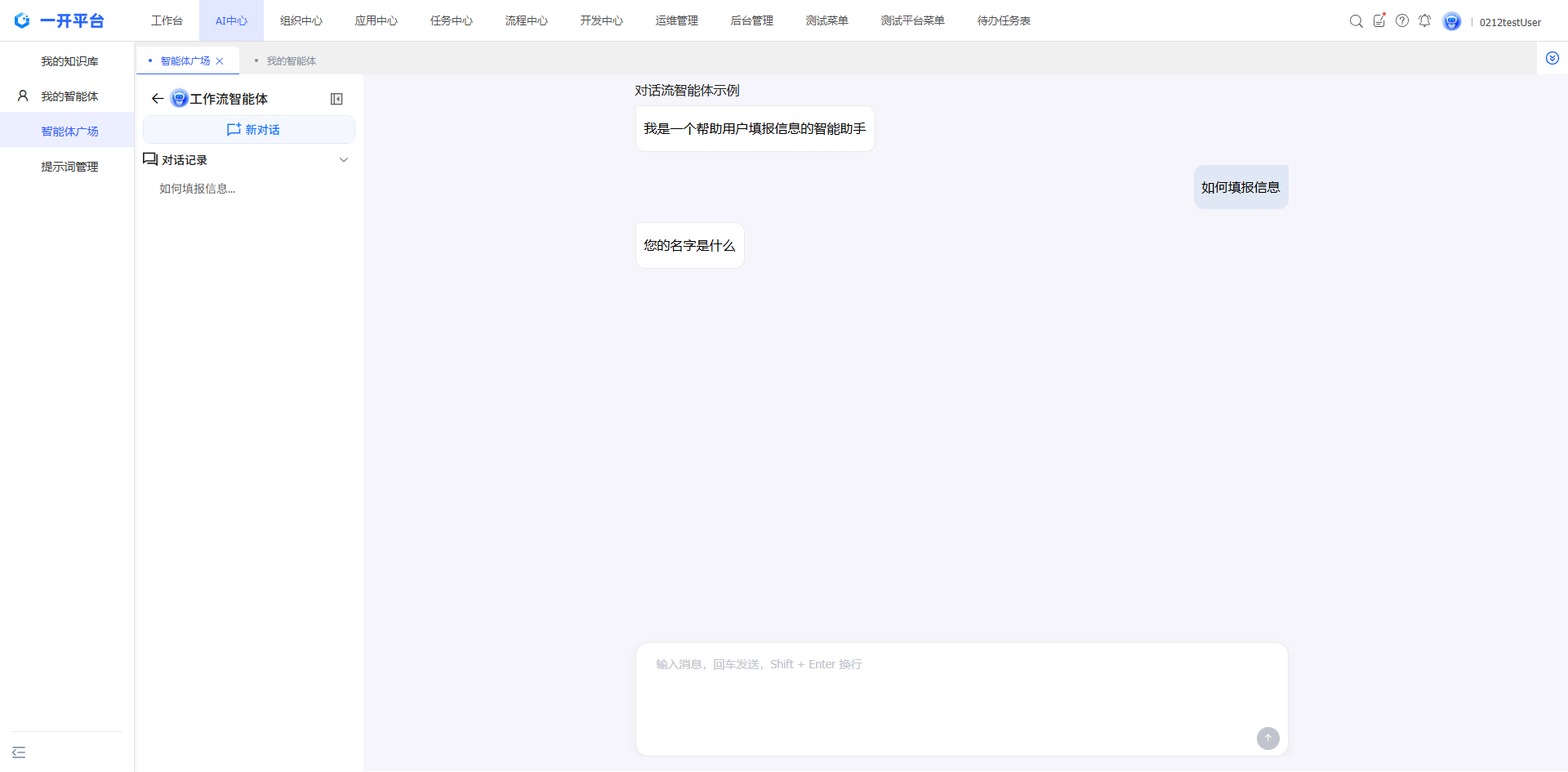Image resolution: width=1568 pixels, height=772 pixels.
Task: Open the notification bell icon
Action: click(1424, 21)
